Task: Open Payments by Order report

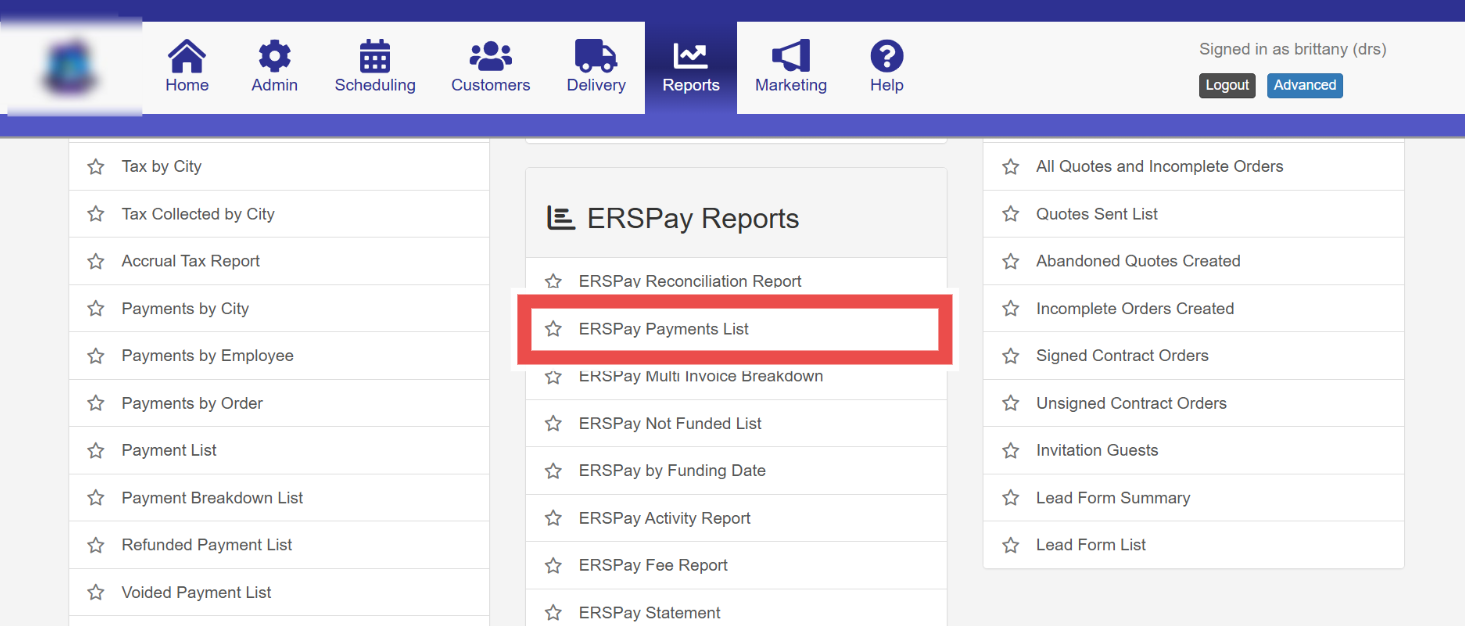Action: (192, 403)
